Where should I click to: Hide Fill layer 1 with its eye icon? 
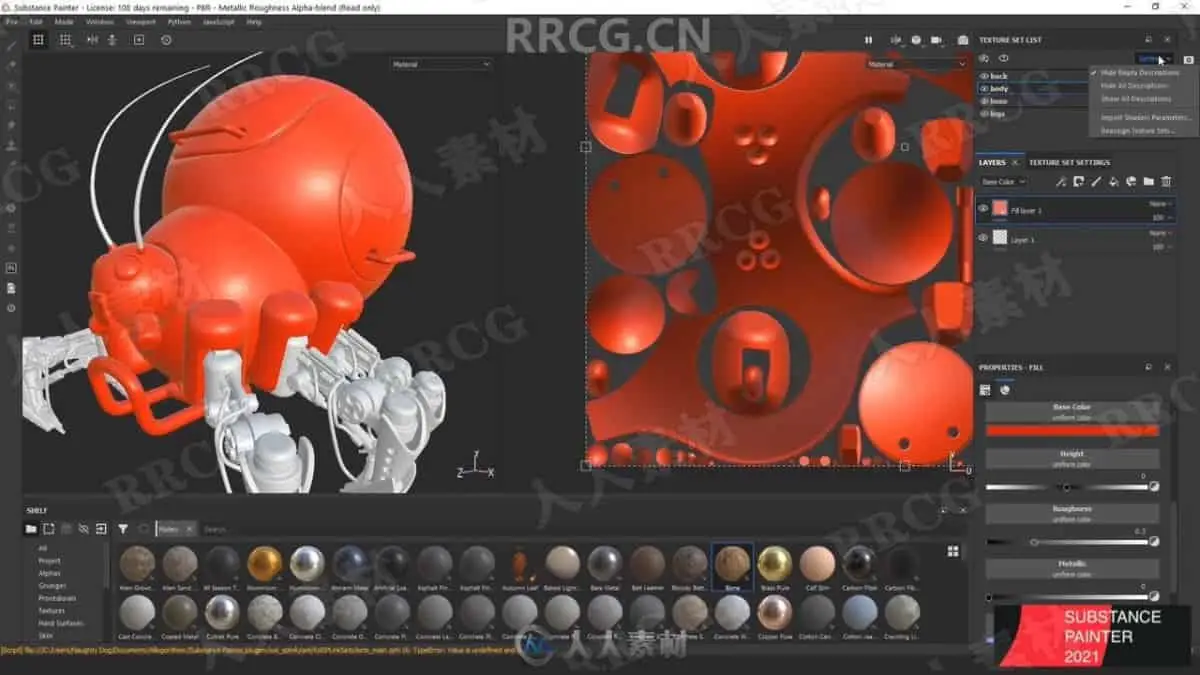(x=983, y=209)
